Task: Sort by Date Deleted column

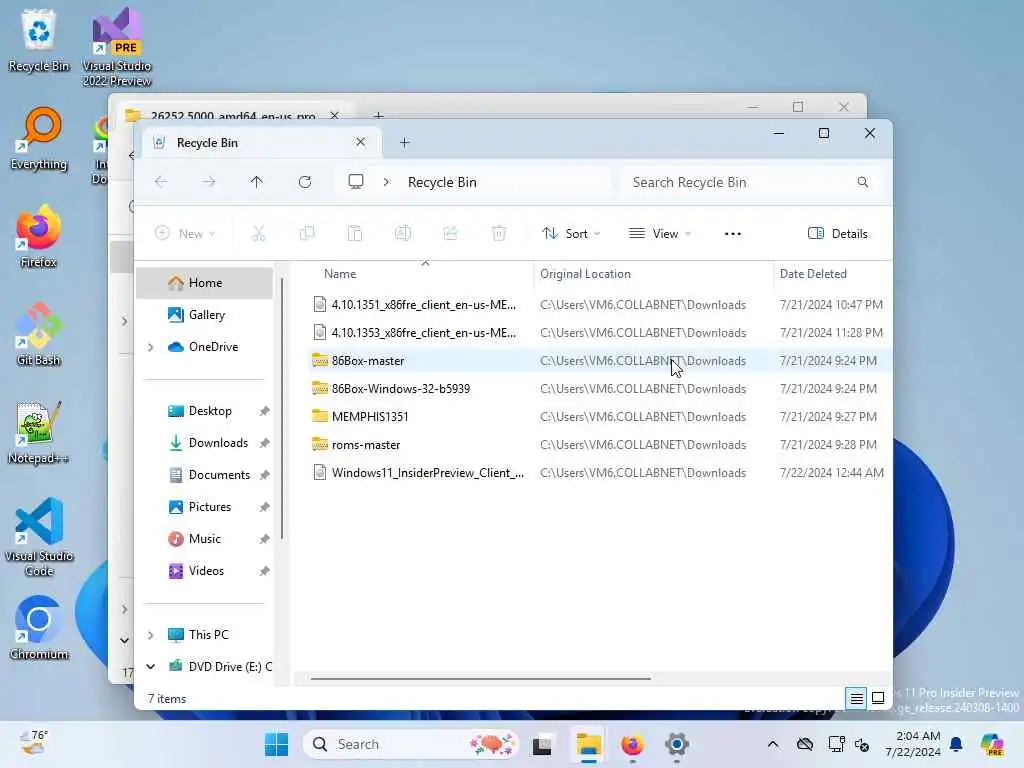Action: pyautogui.click(x=833, y=274)
